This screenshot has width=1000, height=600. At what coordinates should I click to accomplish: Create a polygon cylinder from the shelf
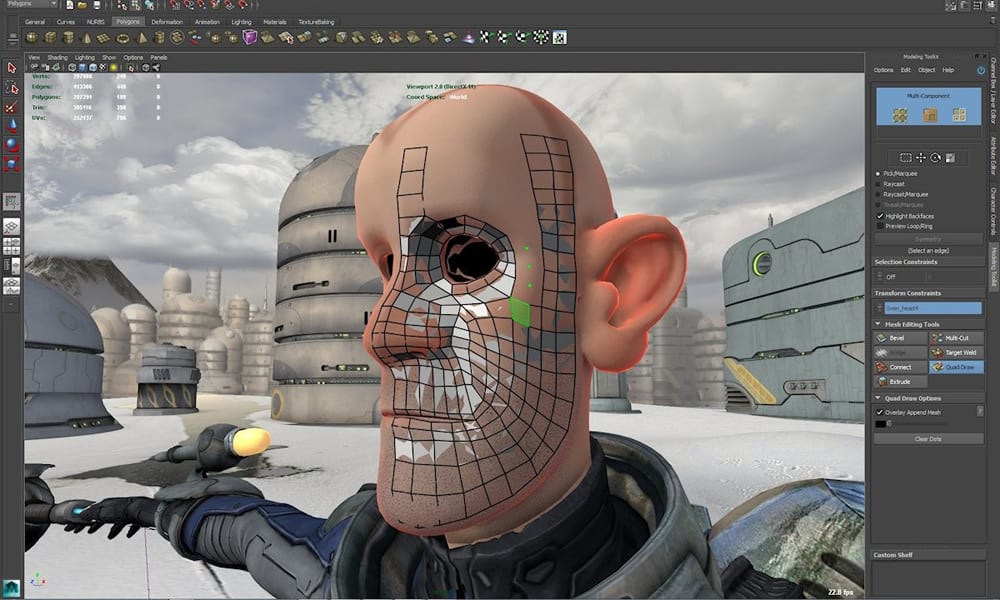[68, 38]
